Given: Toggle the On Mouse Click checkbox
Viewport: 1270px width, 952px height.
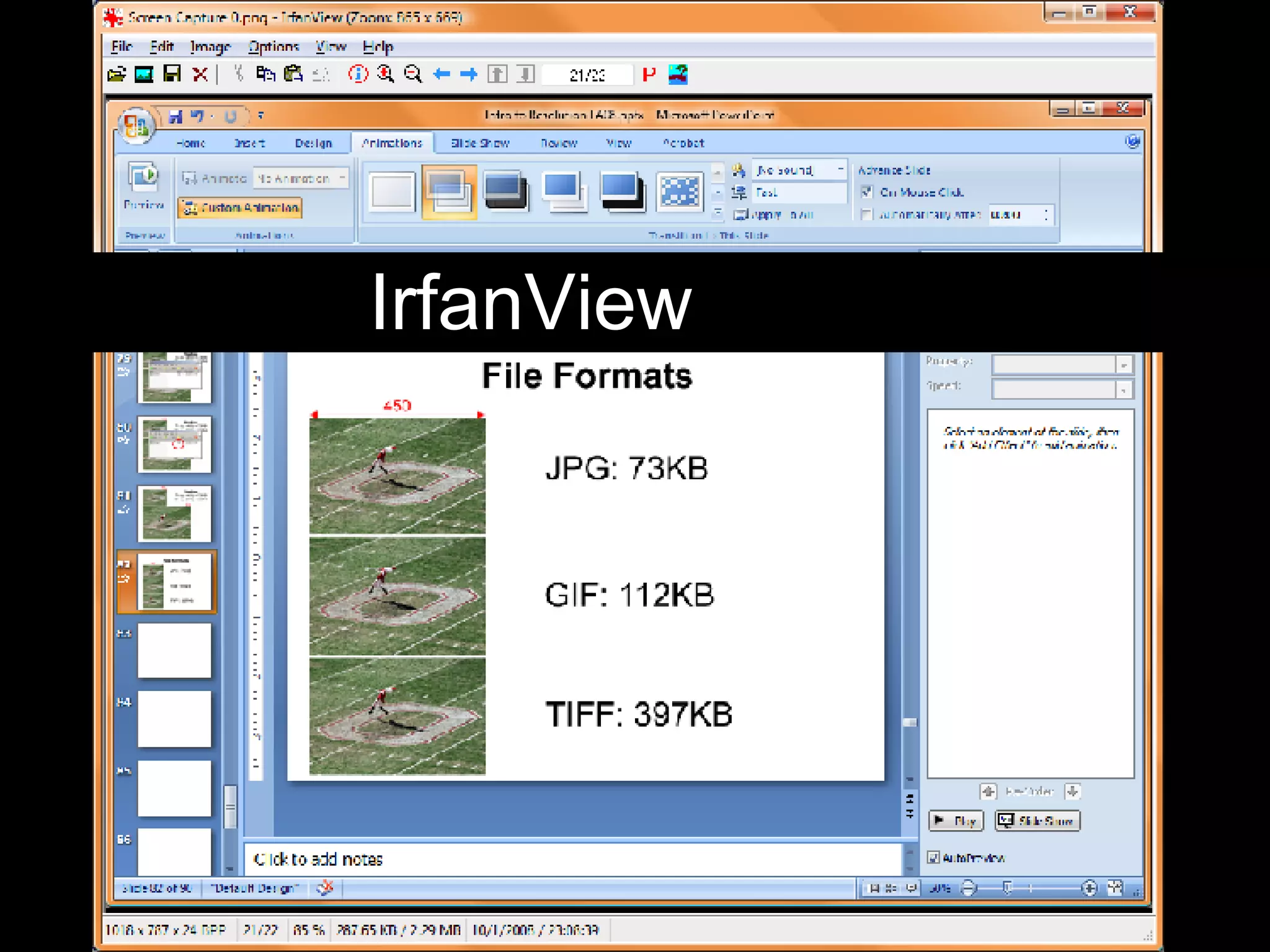Looking at the screenshot, I should tap(867, 192).
